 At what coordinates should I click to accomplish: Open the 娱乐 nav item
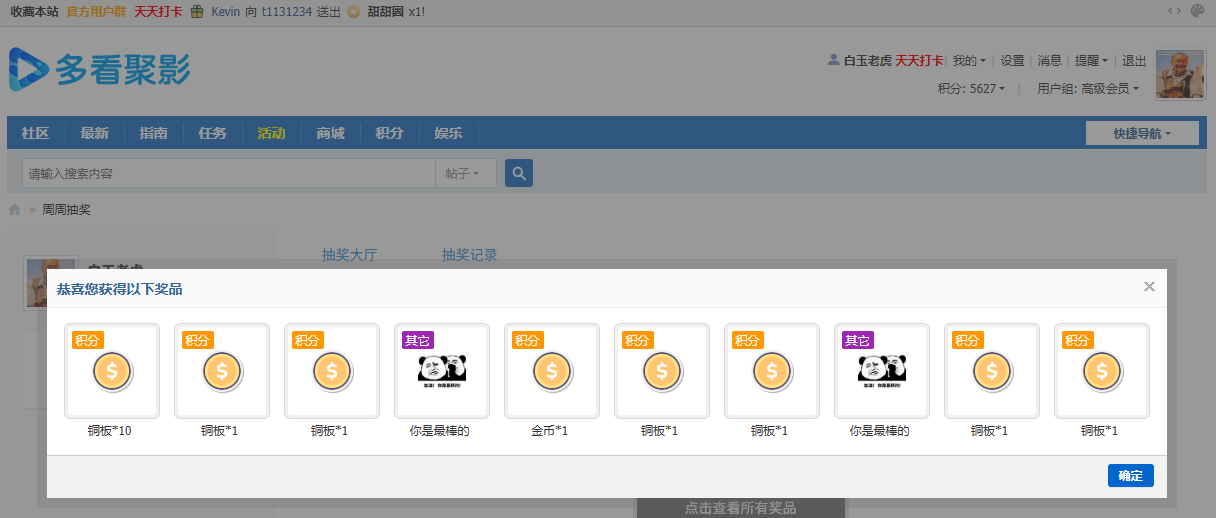pos(448,133)
